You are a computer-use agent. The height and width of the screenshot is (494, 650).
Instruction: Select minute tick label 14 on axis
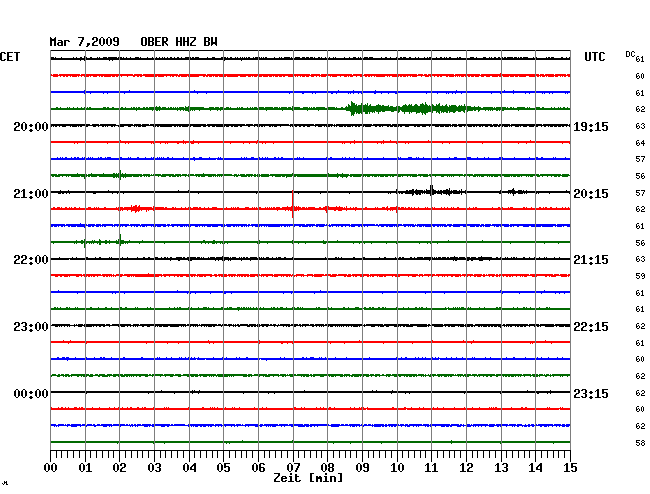(536, 467)
